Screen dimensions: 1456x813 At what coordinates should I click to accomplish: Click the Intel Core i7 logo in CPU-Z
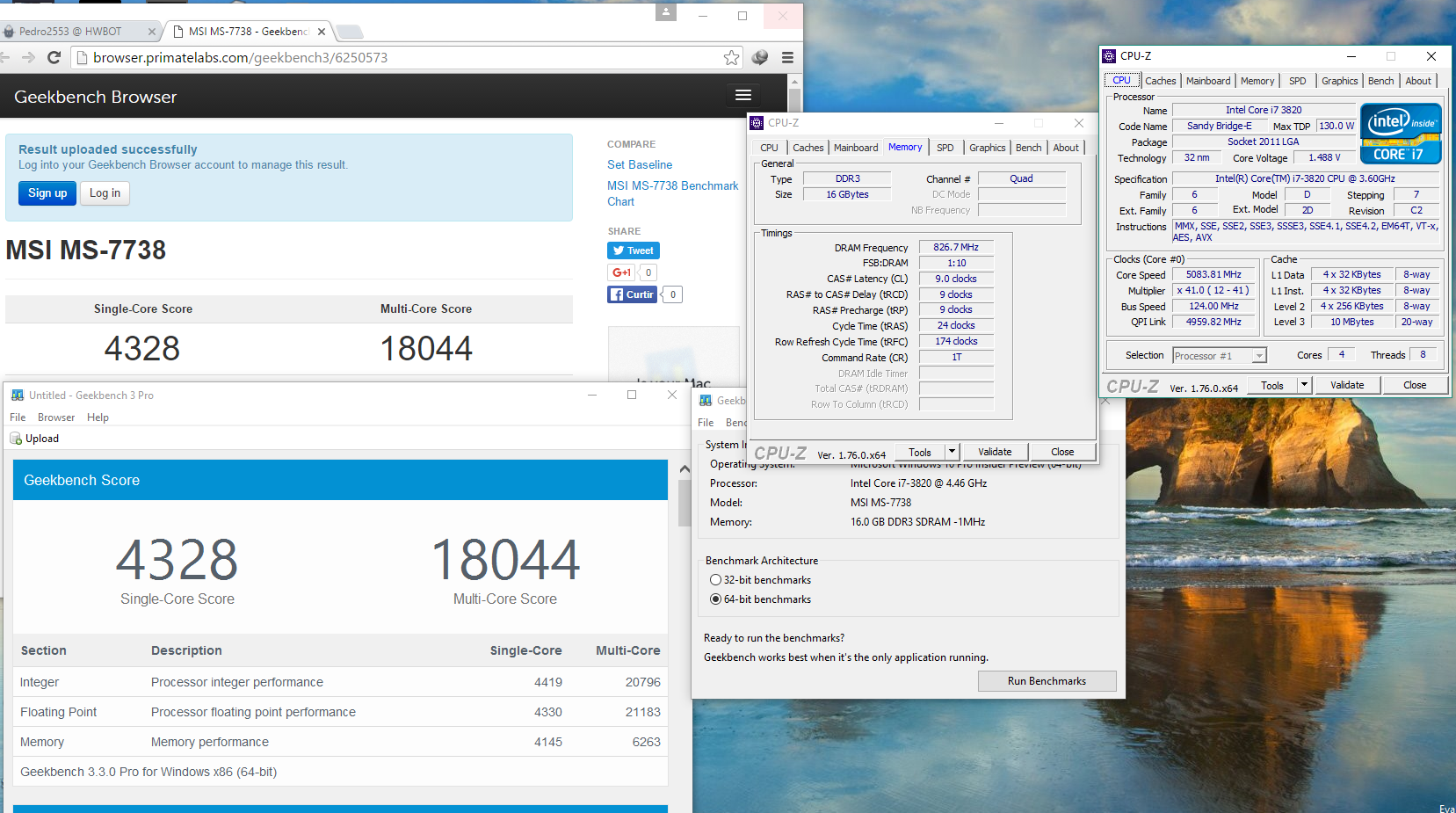click(x=1401, y=134)
